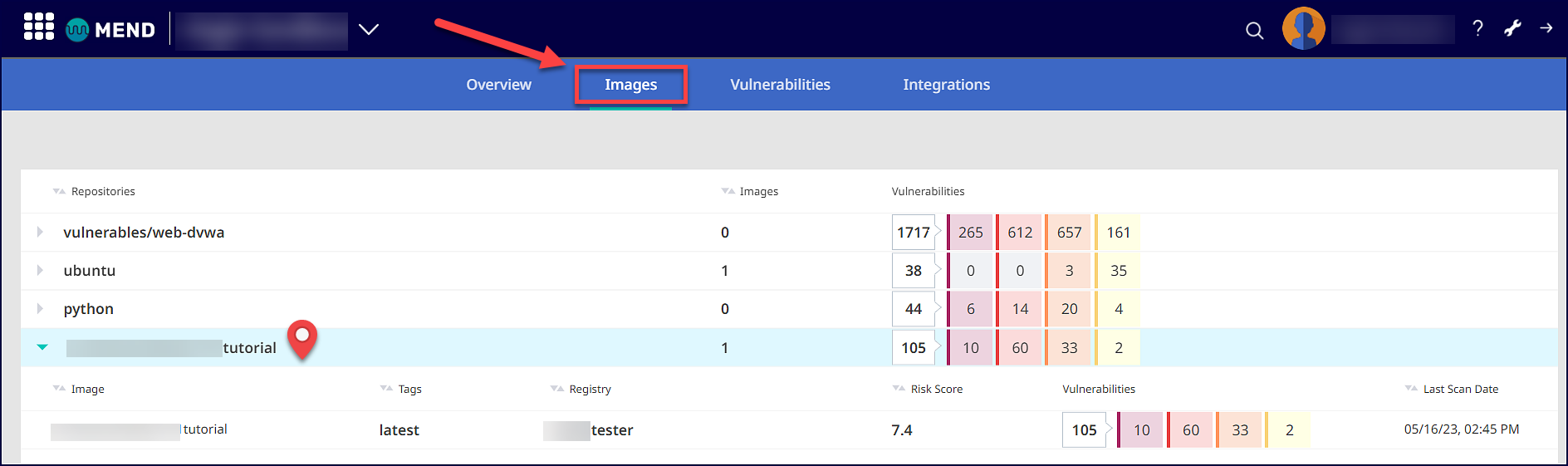
Task: Open the app grid menu icon
Action: (x=38, y=27)
